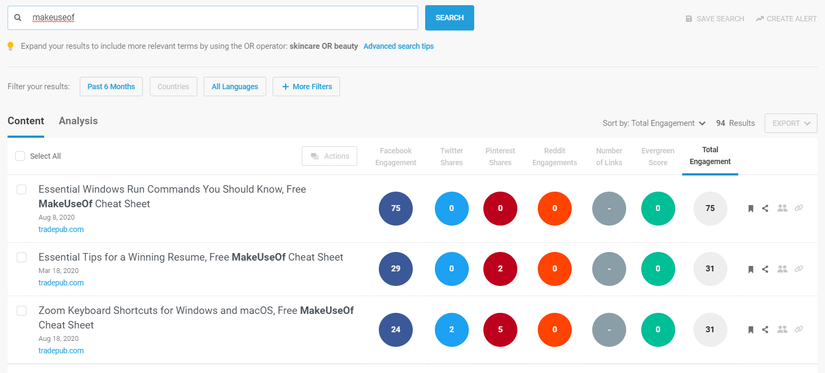Expand the More Filters options
The image size is (825, 373).
coord(306,87)
